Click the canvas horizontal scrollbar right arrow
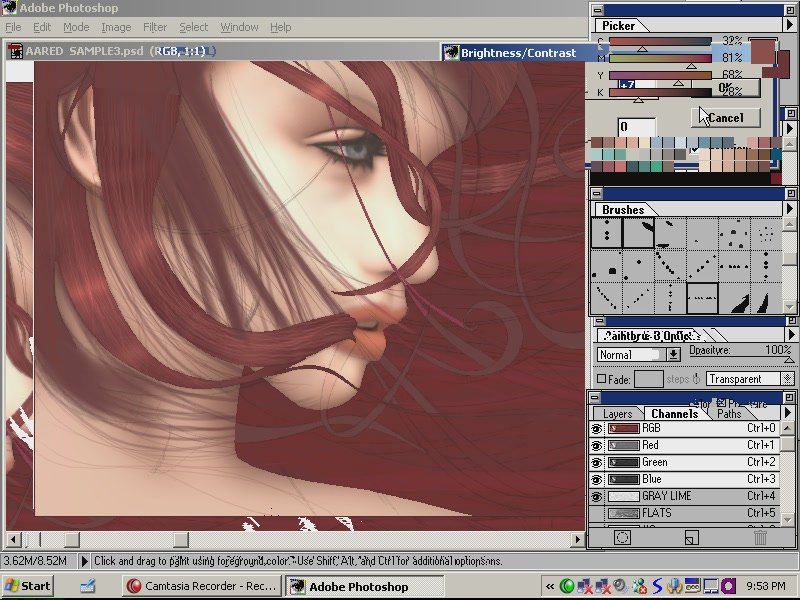This screenshot has width=800, height=600. [x=578, y=539]
